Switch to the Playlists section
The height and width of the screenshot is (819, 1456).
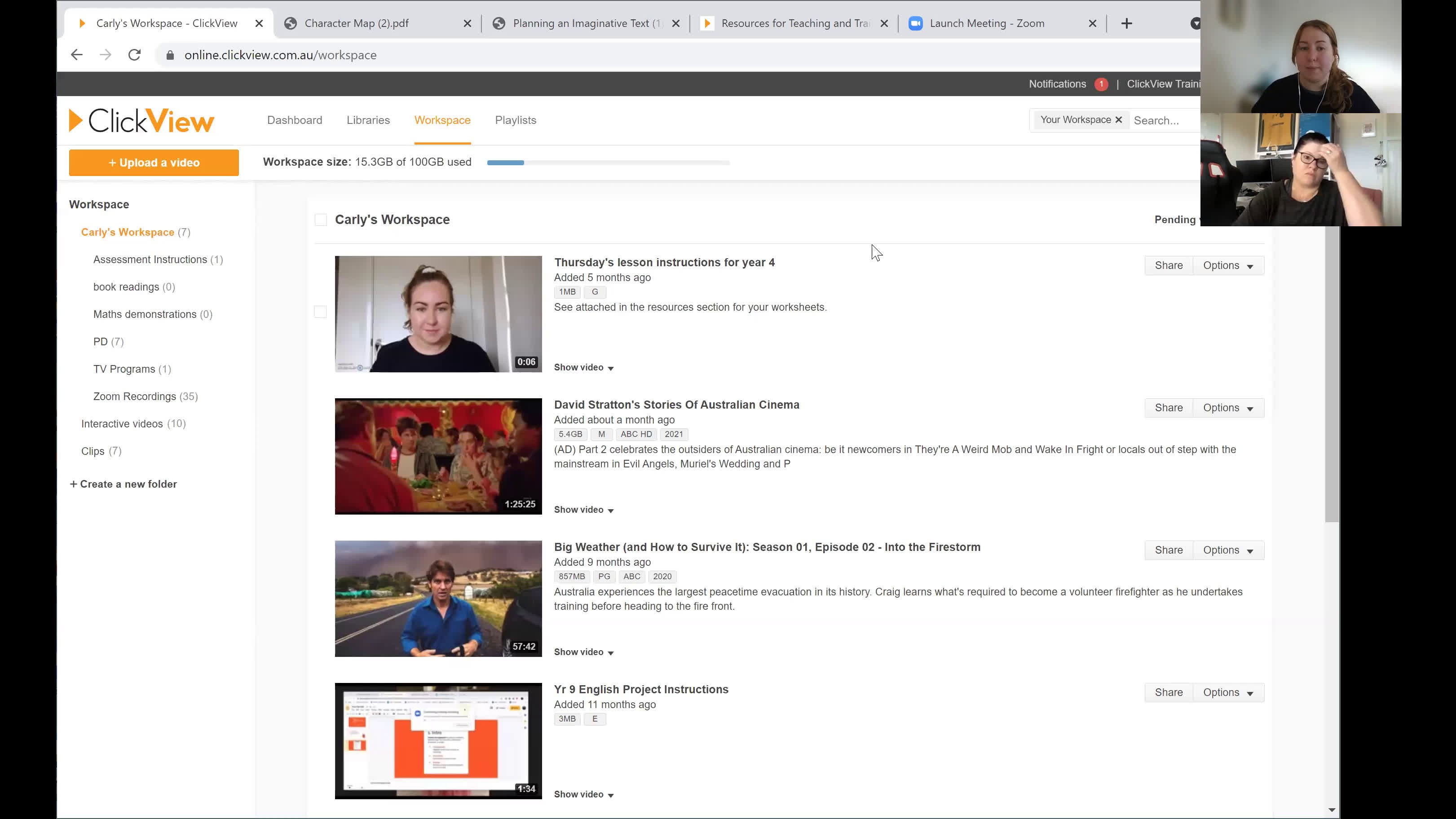515,120
